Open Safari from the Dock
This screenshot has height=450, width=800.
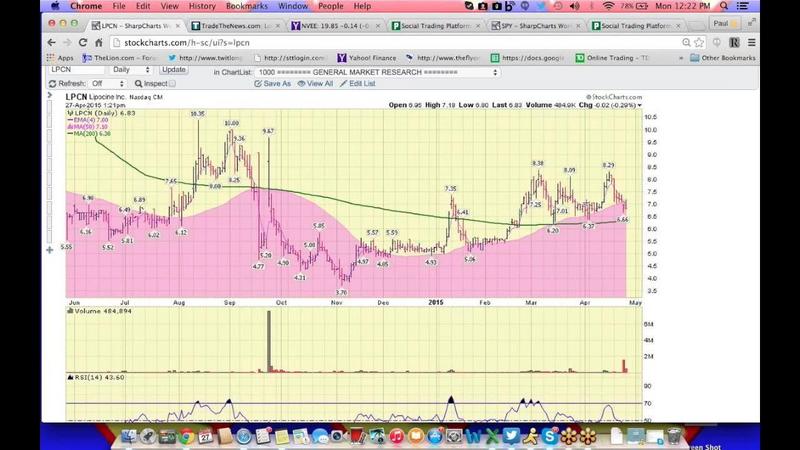click(244, 437)
